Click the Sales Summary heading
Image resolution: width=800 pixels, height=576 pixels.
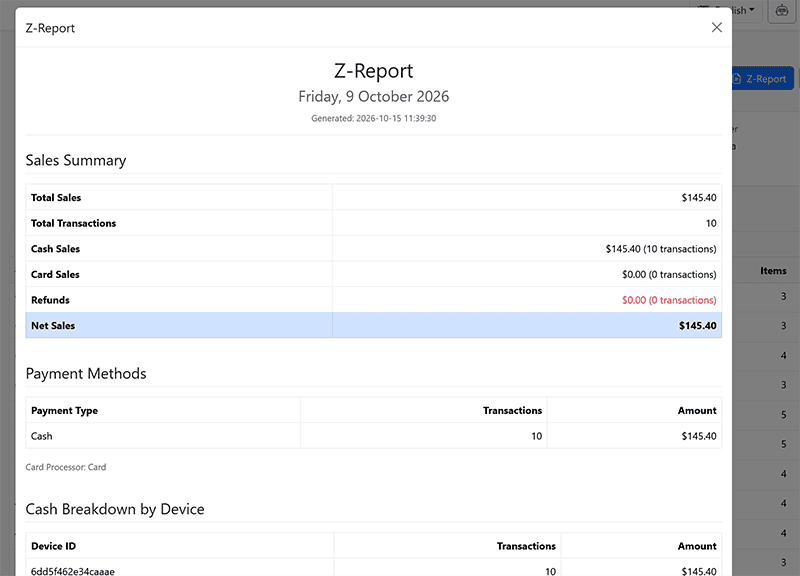76,160
